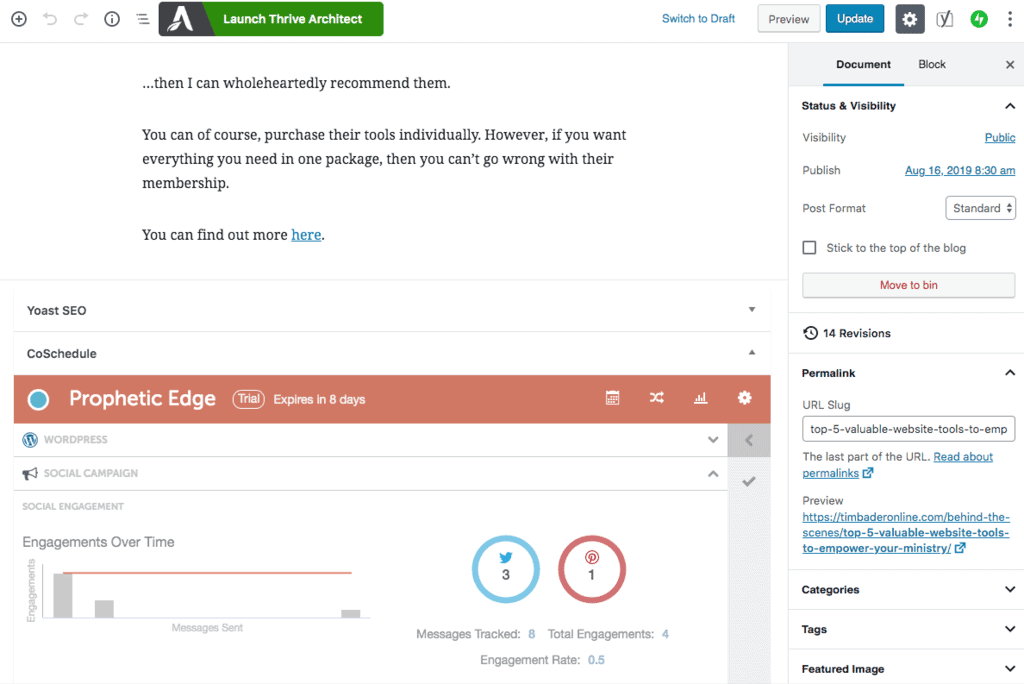Open the CoSchedule calendar icon

613,398
